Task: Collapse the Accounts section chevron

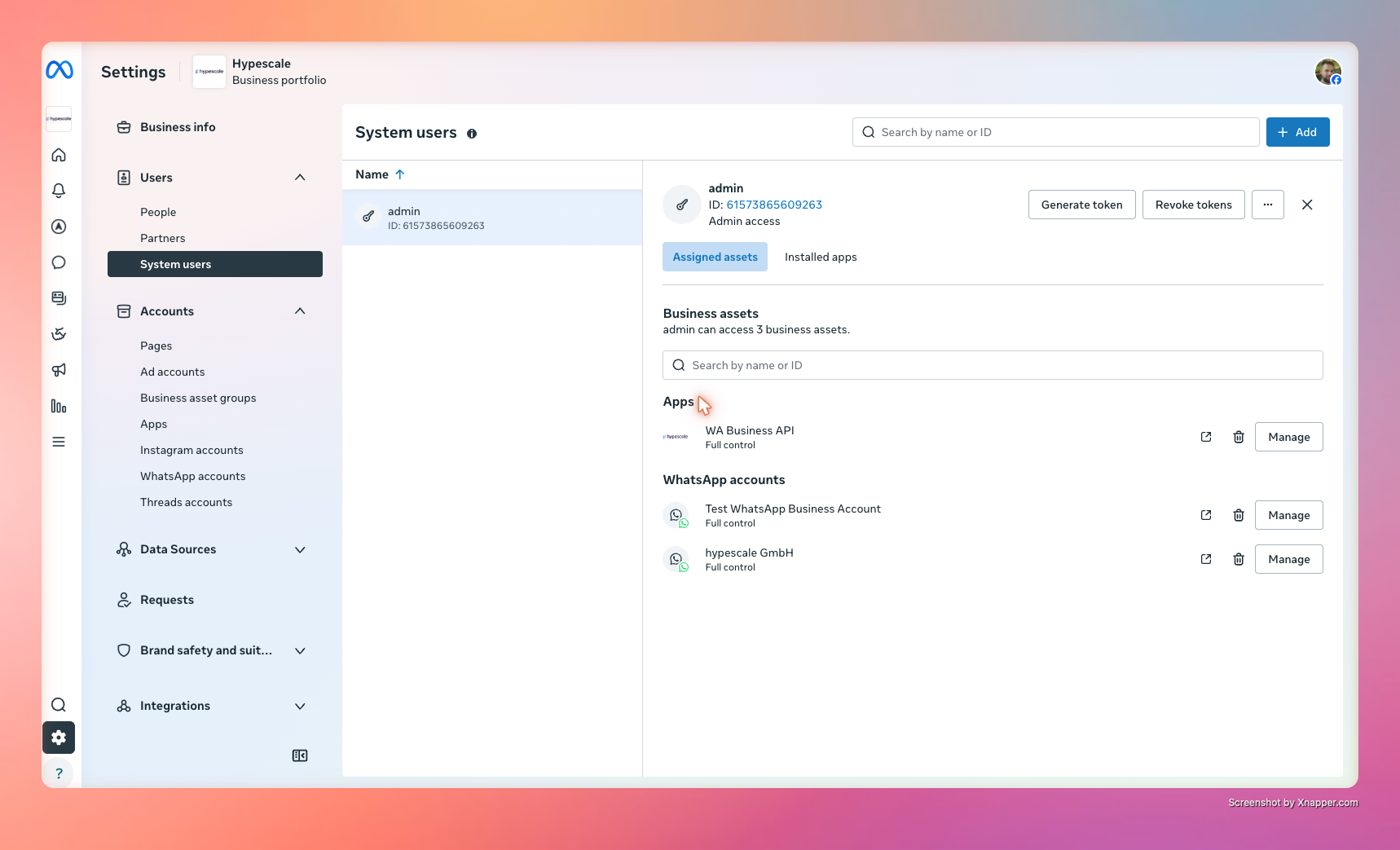Action: tap(300, 311)
